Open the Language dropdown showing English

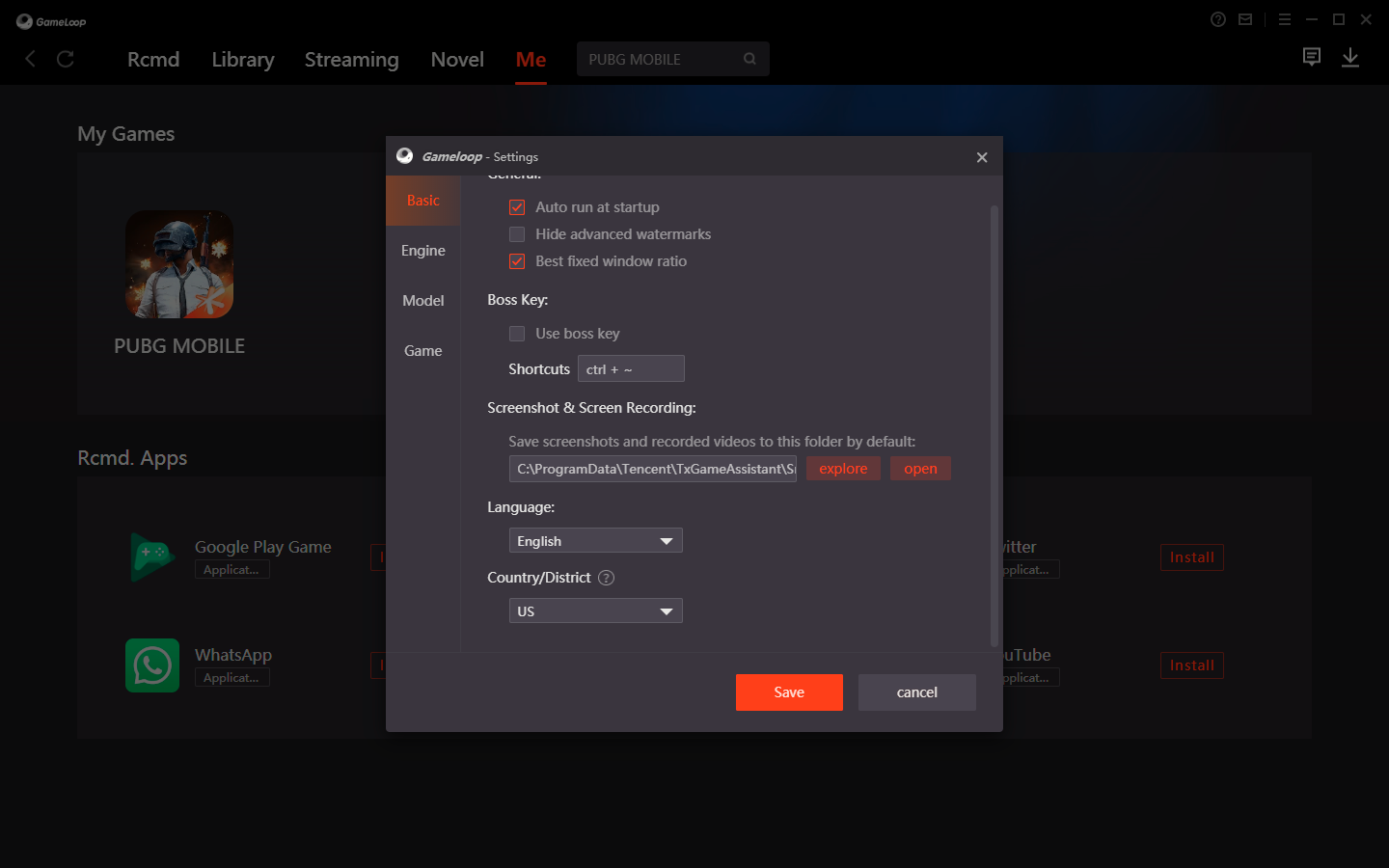coord(596,540)
